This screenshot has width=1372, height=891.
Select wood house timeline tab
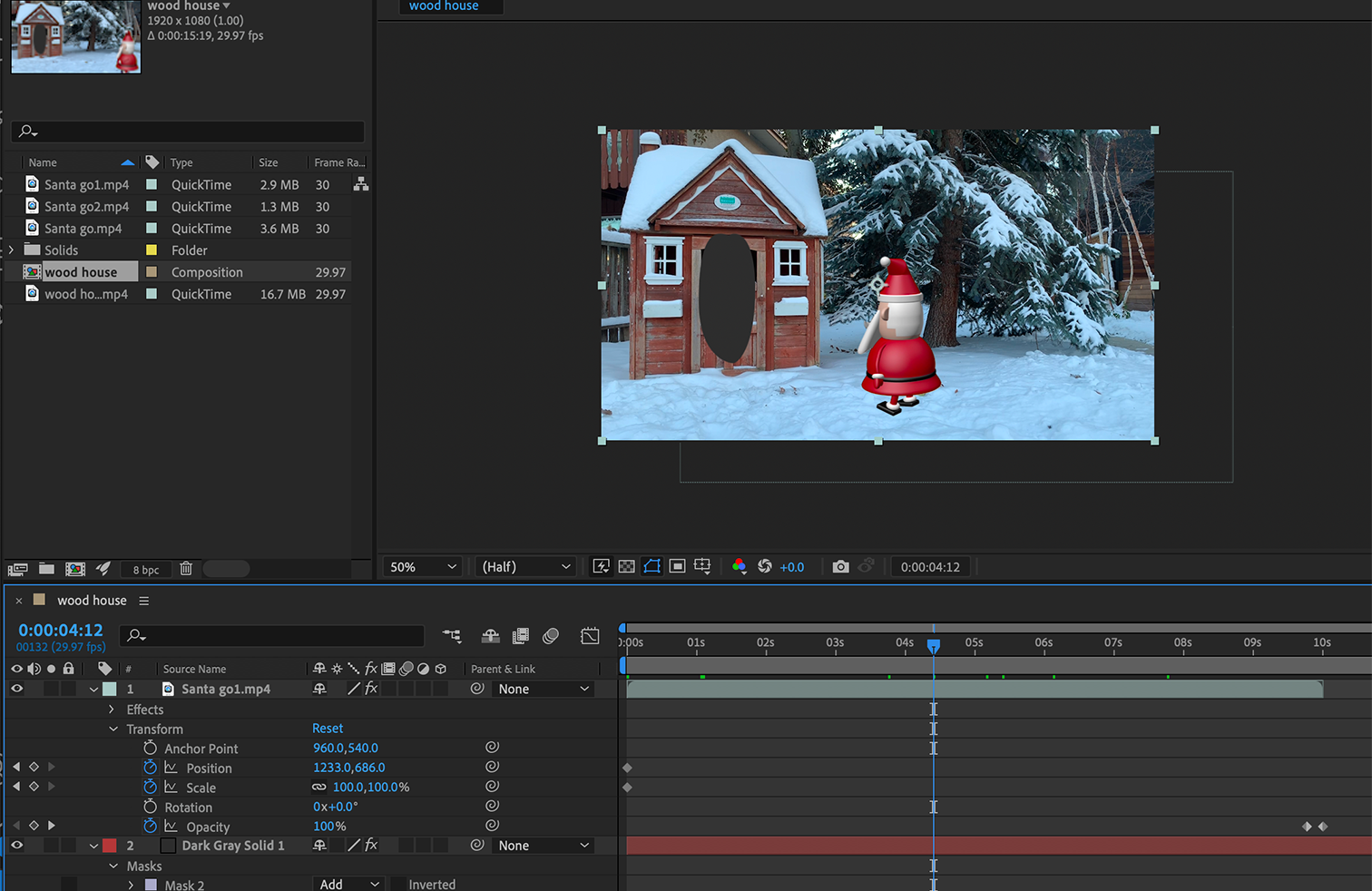[x=92, y=601]
